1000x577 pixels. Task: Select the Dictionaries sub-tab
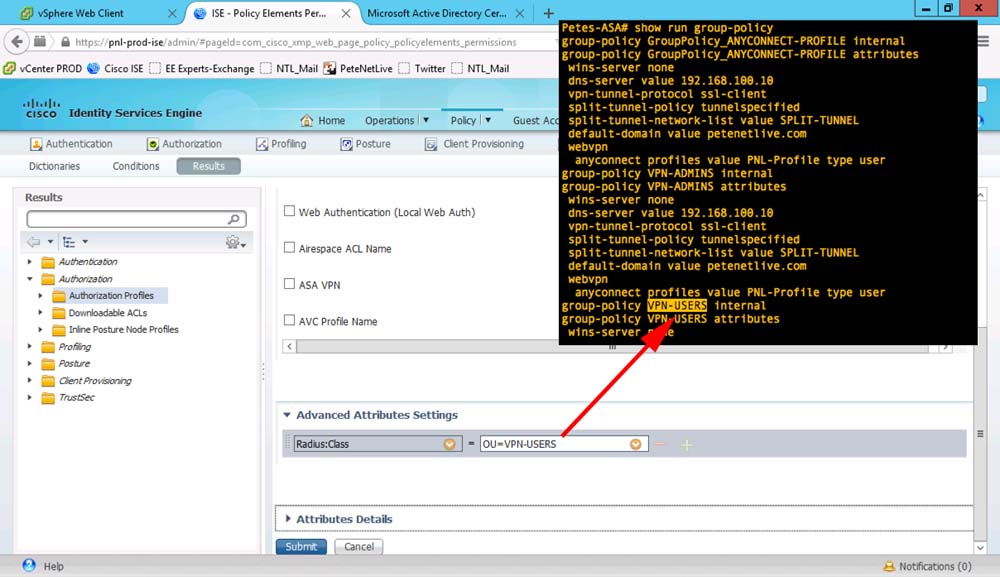point(54,166)
